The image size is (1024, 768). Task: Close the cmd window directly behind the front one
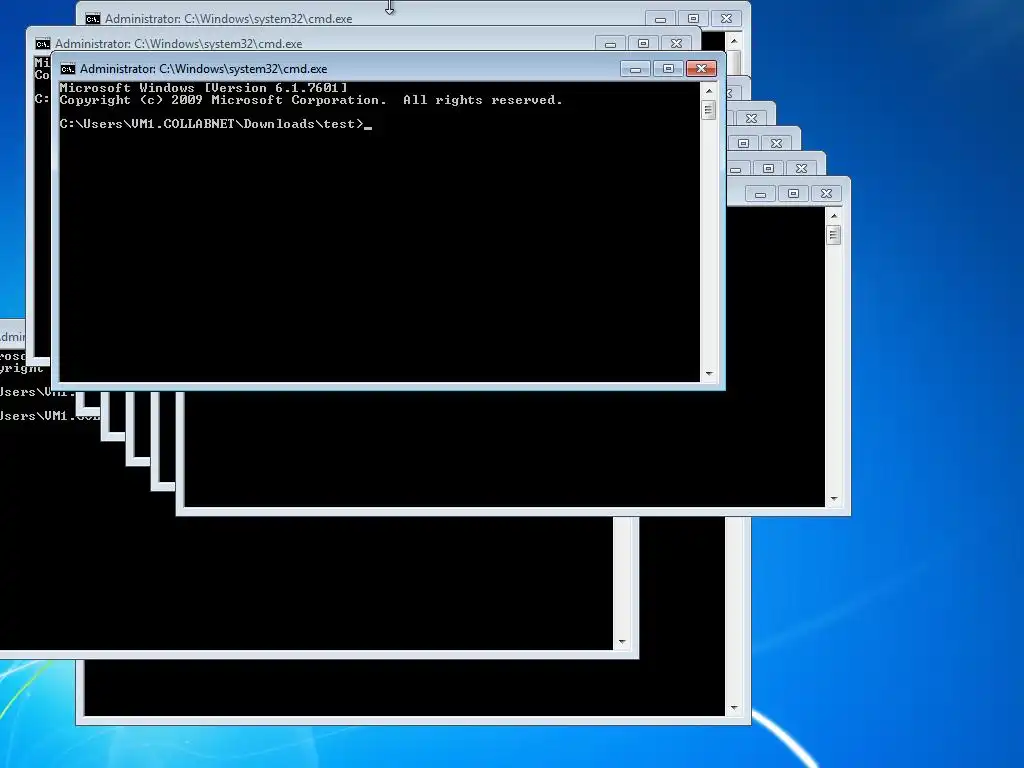(677, 44)
